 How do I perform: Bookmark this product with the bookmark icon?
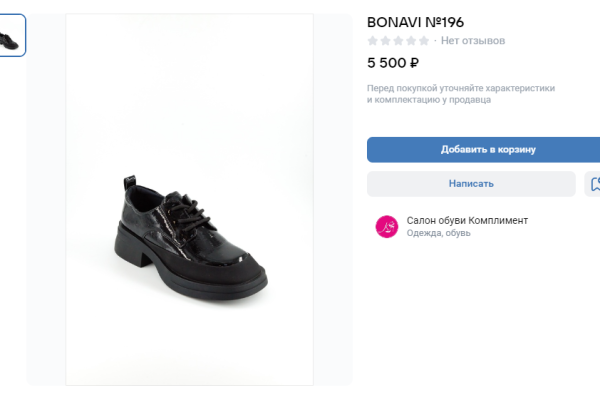594,184
